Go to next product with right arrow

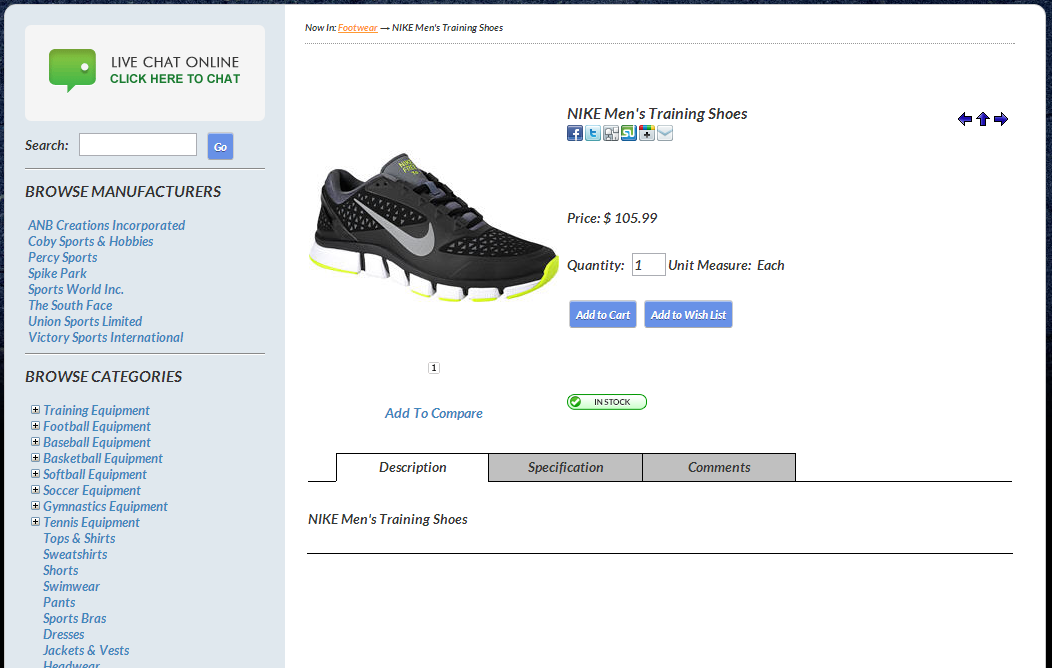[x=1001, y=119]
